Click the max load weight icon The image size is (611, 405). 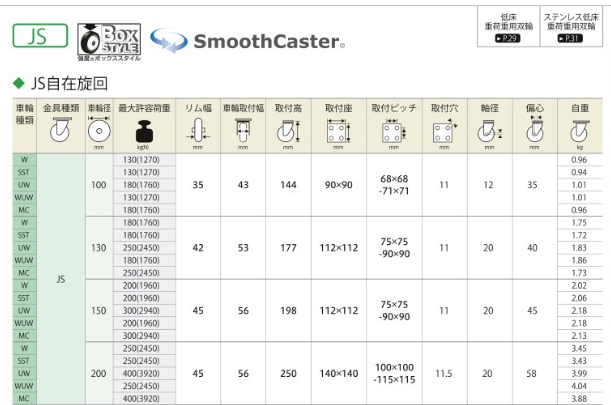pos(144,130)
